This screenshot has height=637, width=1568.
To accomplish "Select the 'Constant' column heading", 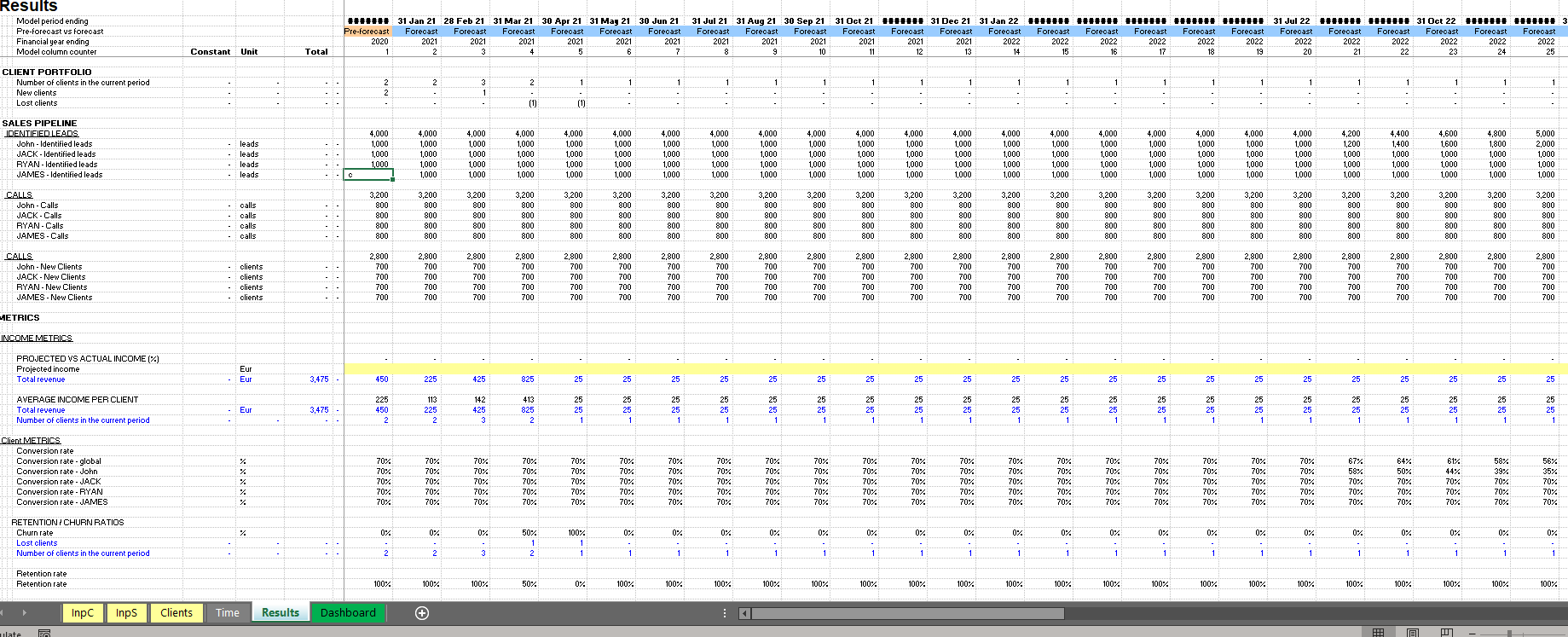I will click(211, 52).
